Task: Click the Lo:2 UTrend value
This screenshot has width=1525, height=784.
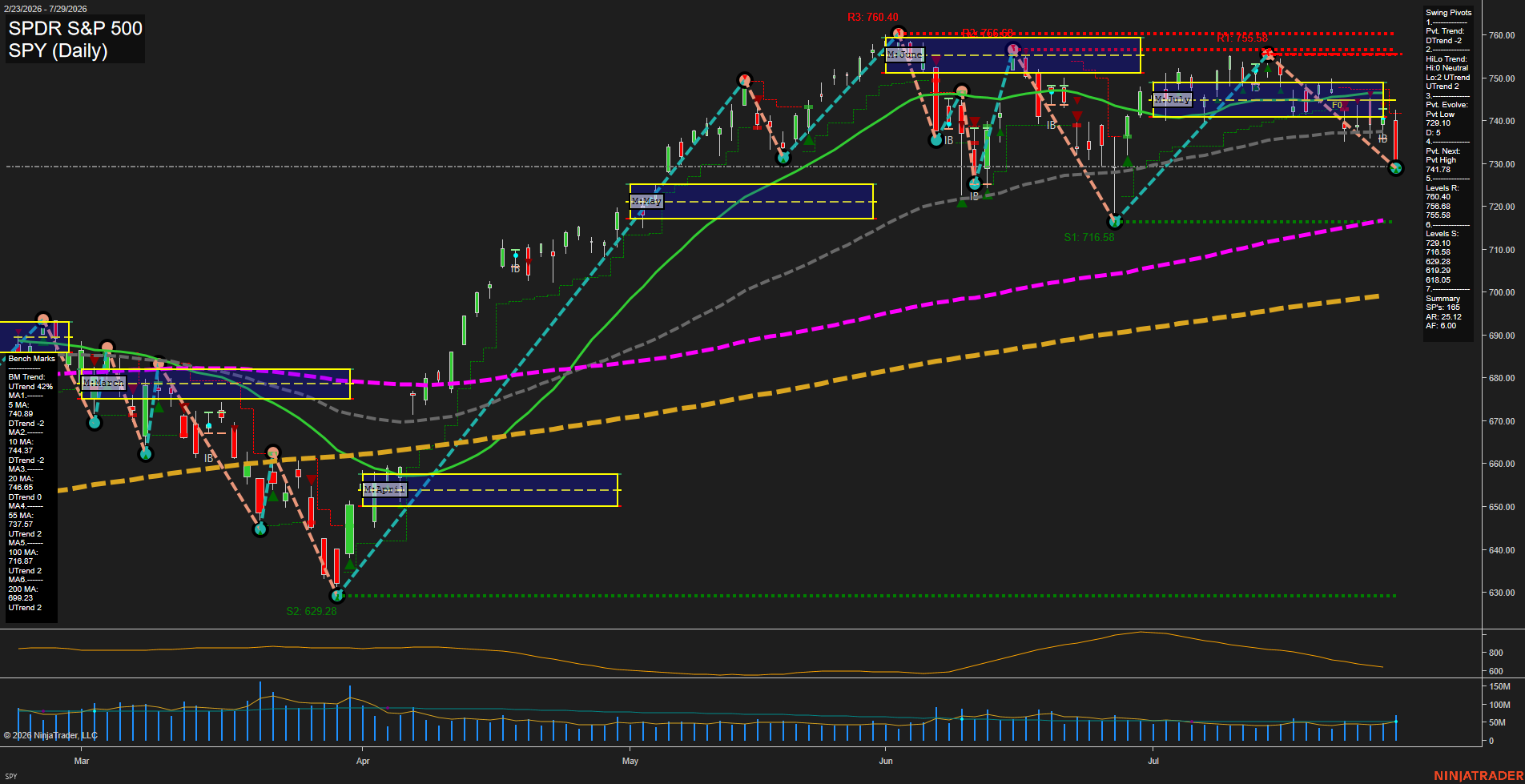Action: click(1448, 78)
